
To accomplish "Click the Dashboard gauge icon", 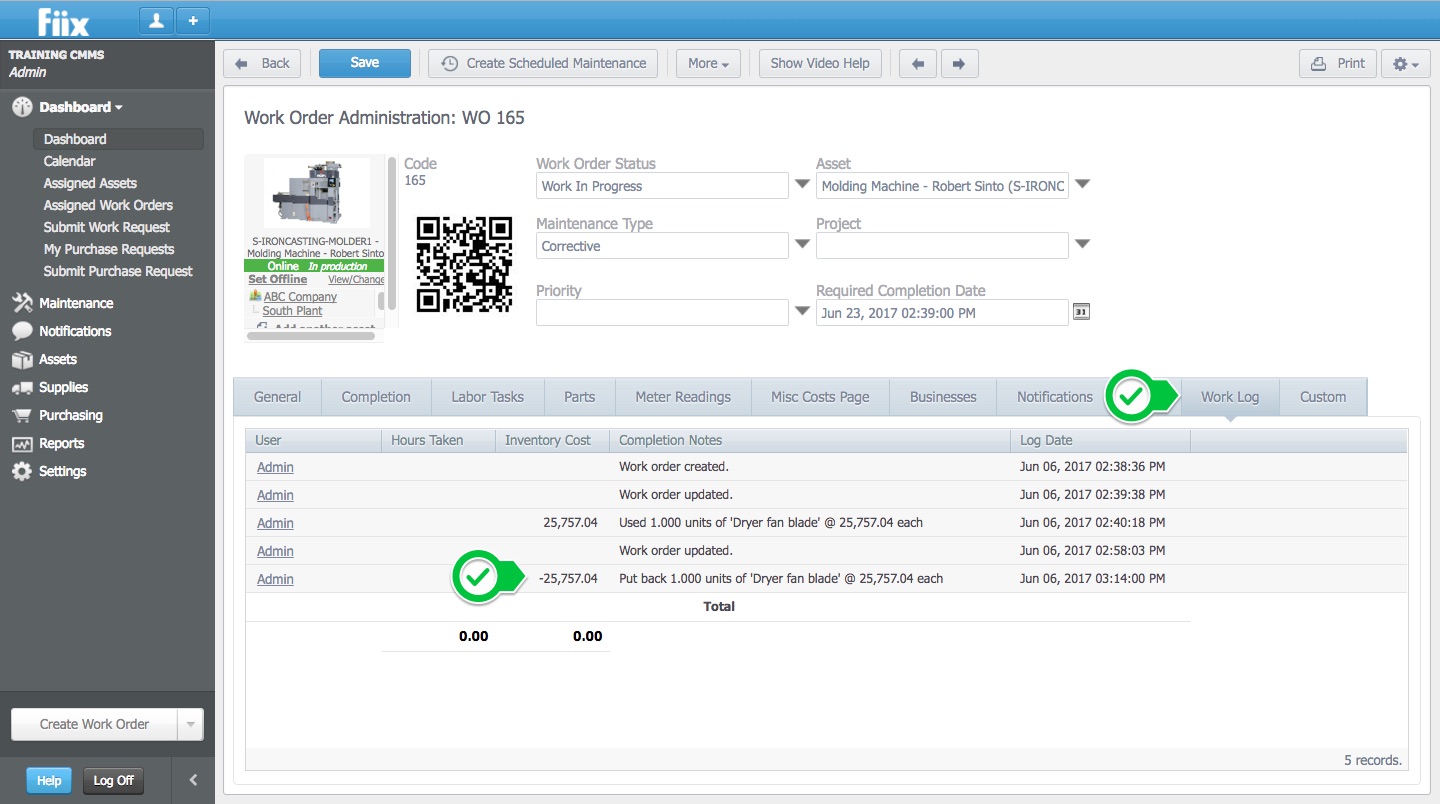I will pos(22,107).
